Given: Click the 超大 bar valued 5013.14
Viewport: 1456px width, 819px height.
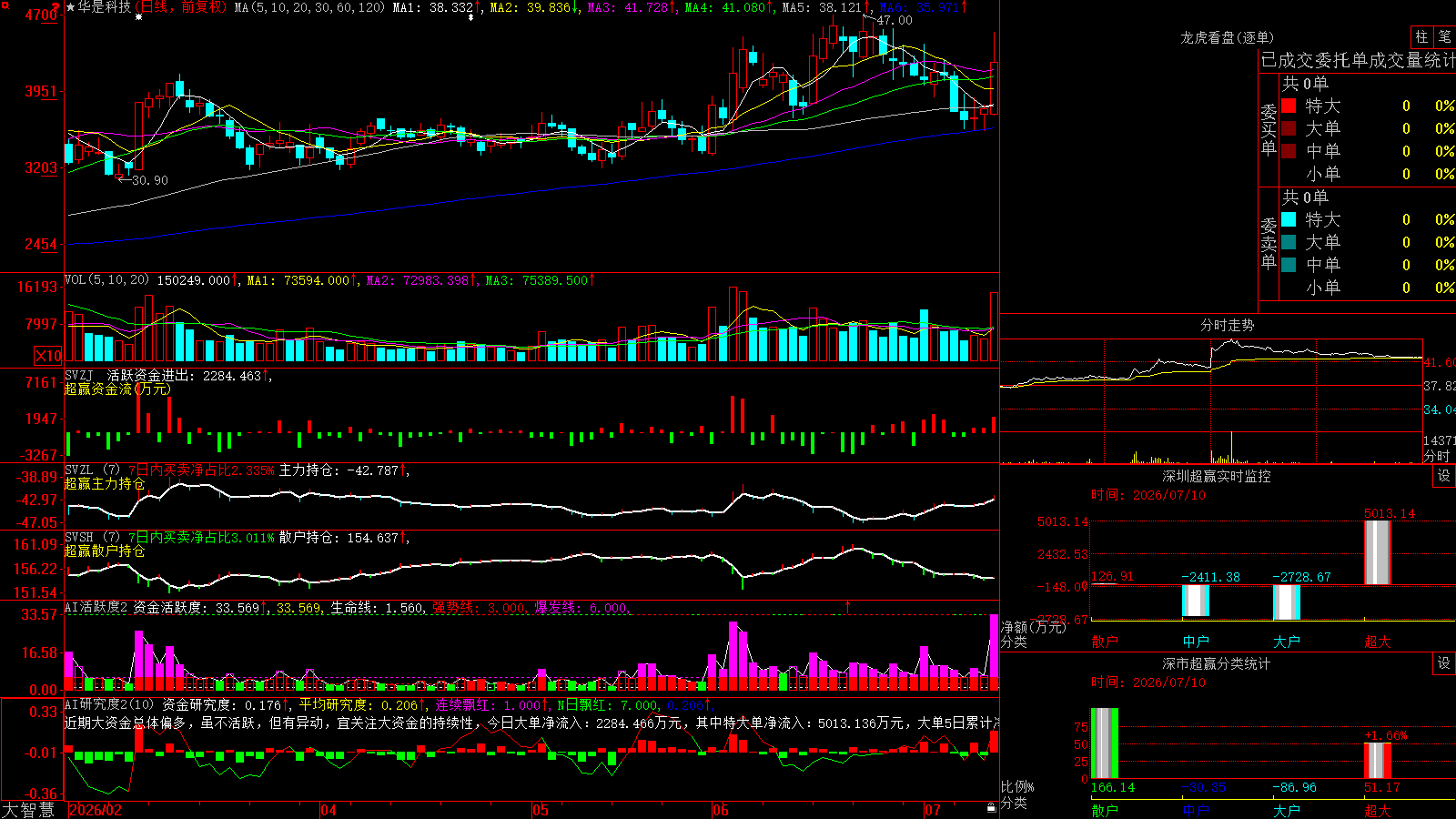Looking at the screenshot, I should tap(1378, 552).
